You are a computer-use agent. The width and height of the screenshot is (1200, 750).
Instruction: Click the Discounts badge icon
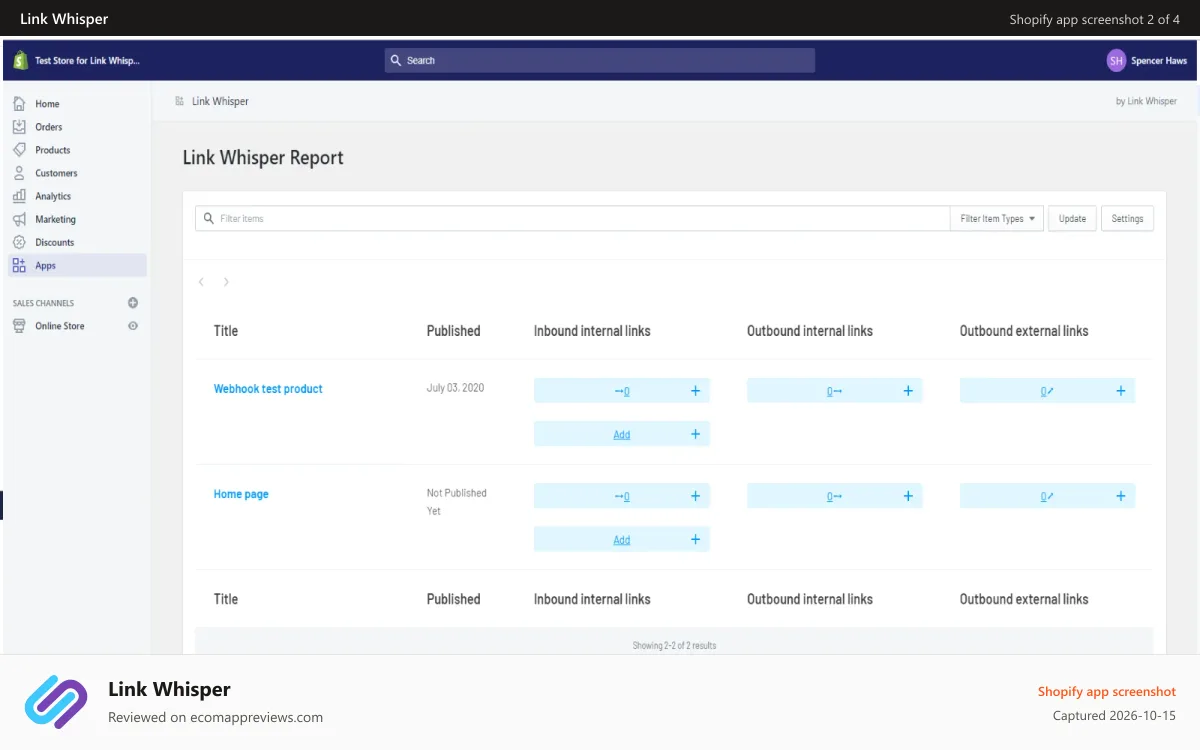(19, 242)
